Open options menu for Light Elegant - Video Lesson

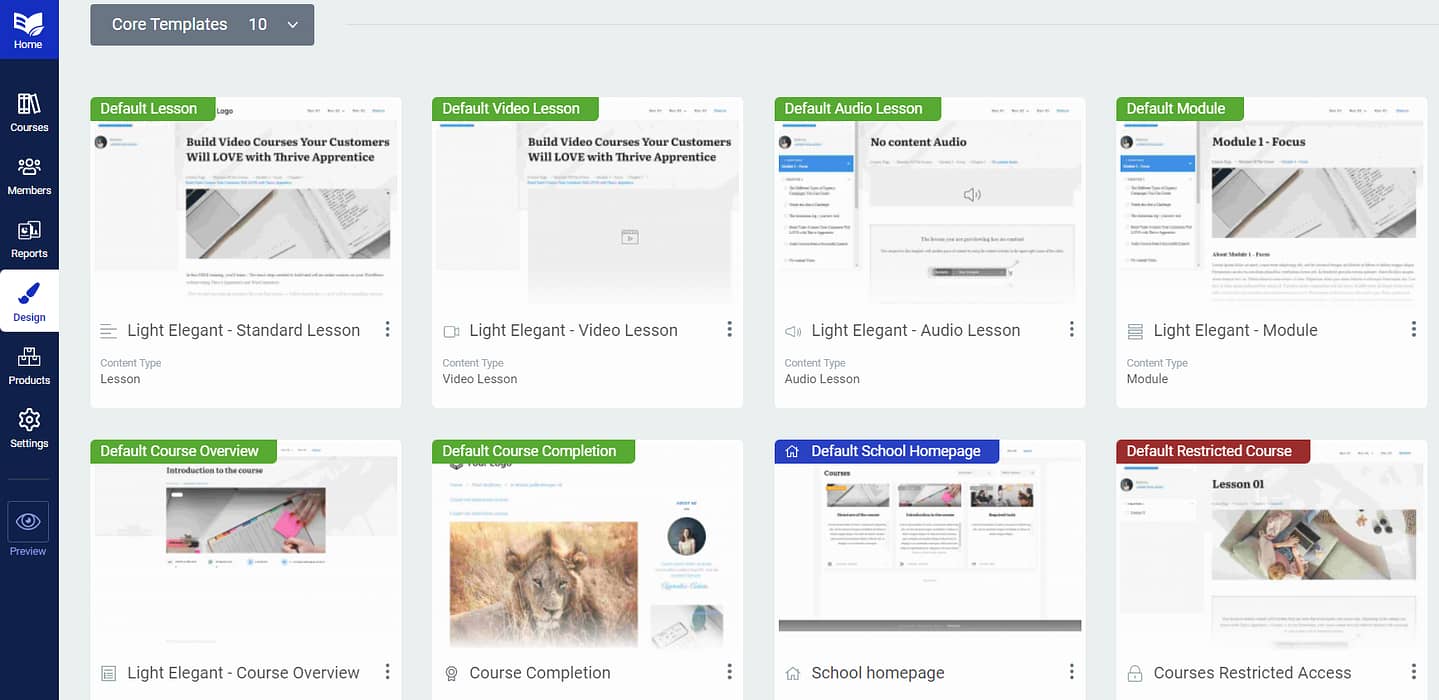729,329
